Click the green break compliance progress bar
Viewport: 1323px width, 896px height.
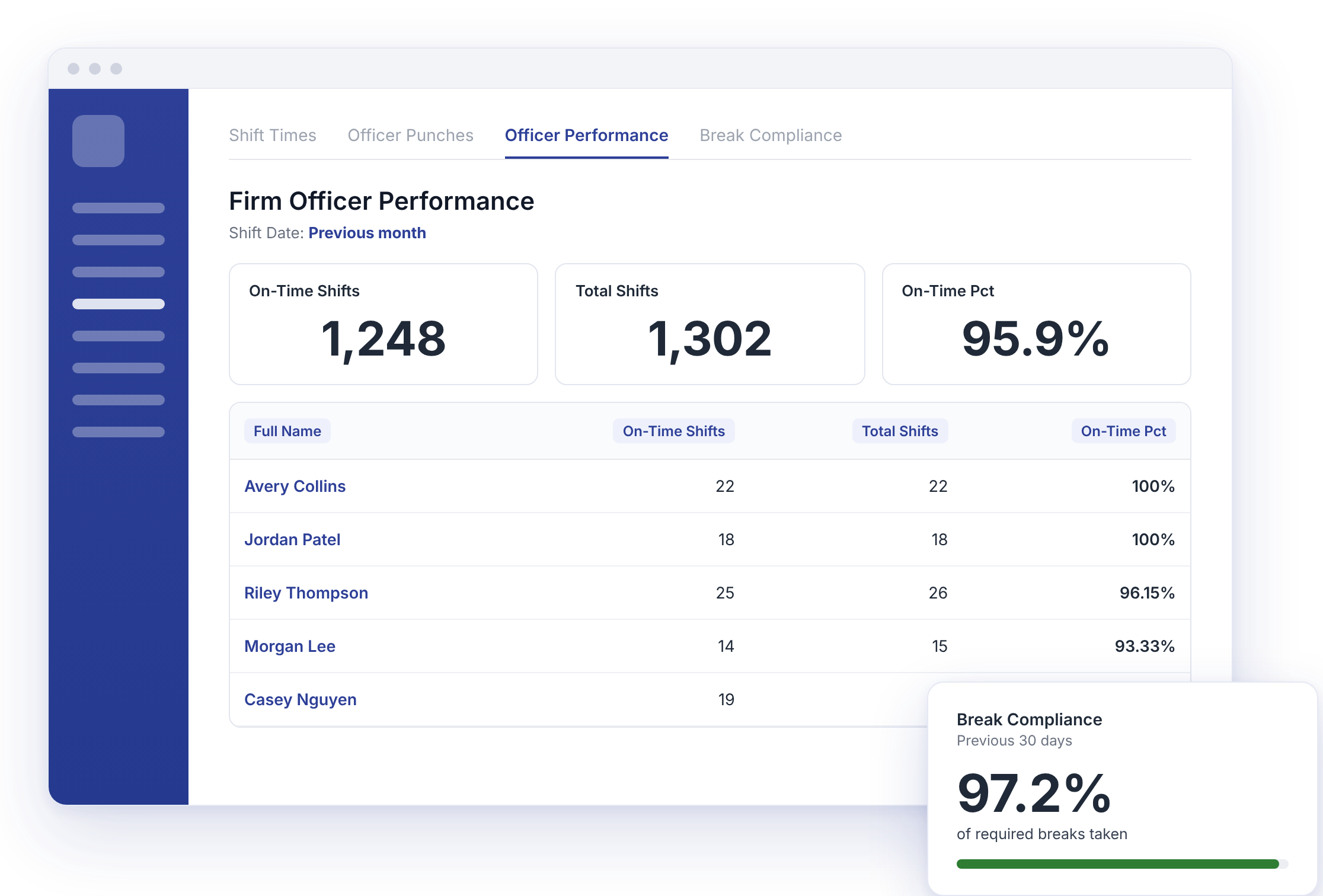(1122, 864)
